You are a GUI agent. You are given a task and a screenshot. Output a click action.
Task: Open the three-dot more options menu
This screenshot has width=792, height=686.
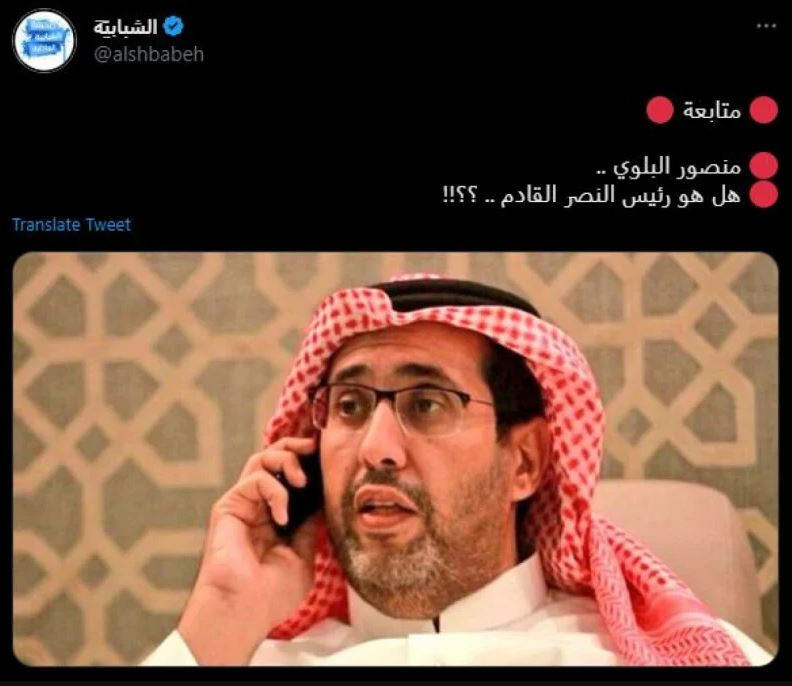(766, 26)
